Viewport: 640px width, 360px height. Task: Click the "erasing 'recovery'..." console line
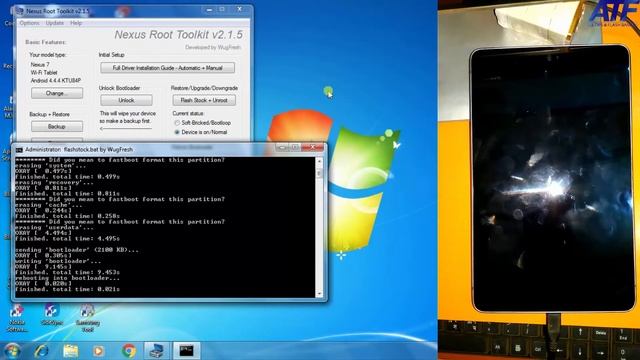(54, 182)
